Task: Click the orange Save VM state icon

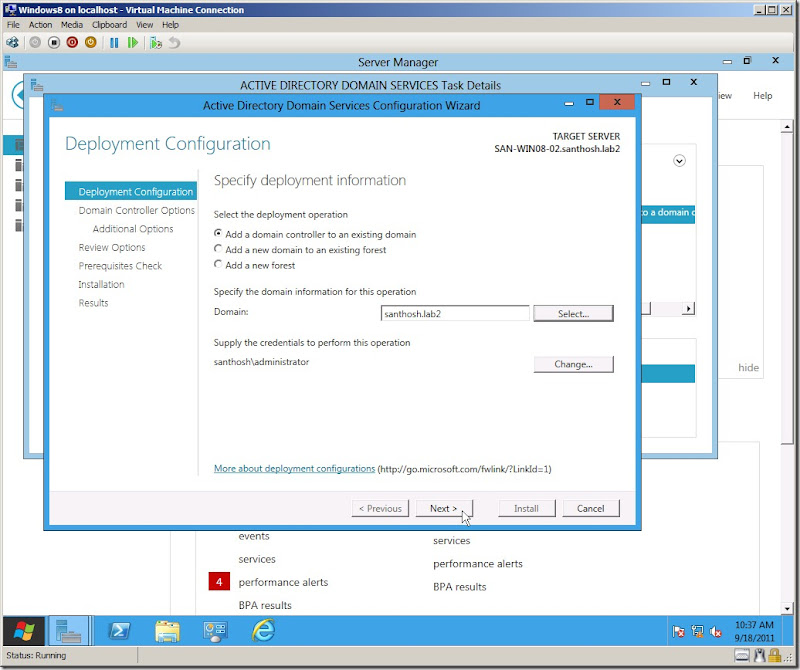Action: 90,43
